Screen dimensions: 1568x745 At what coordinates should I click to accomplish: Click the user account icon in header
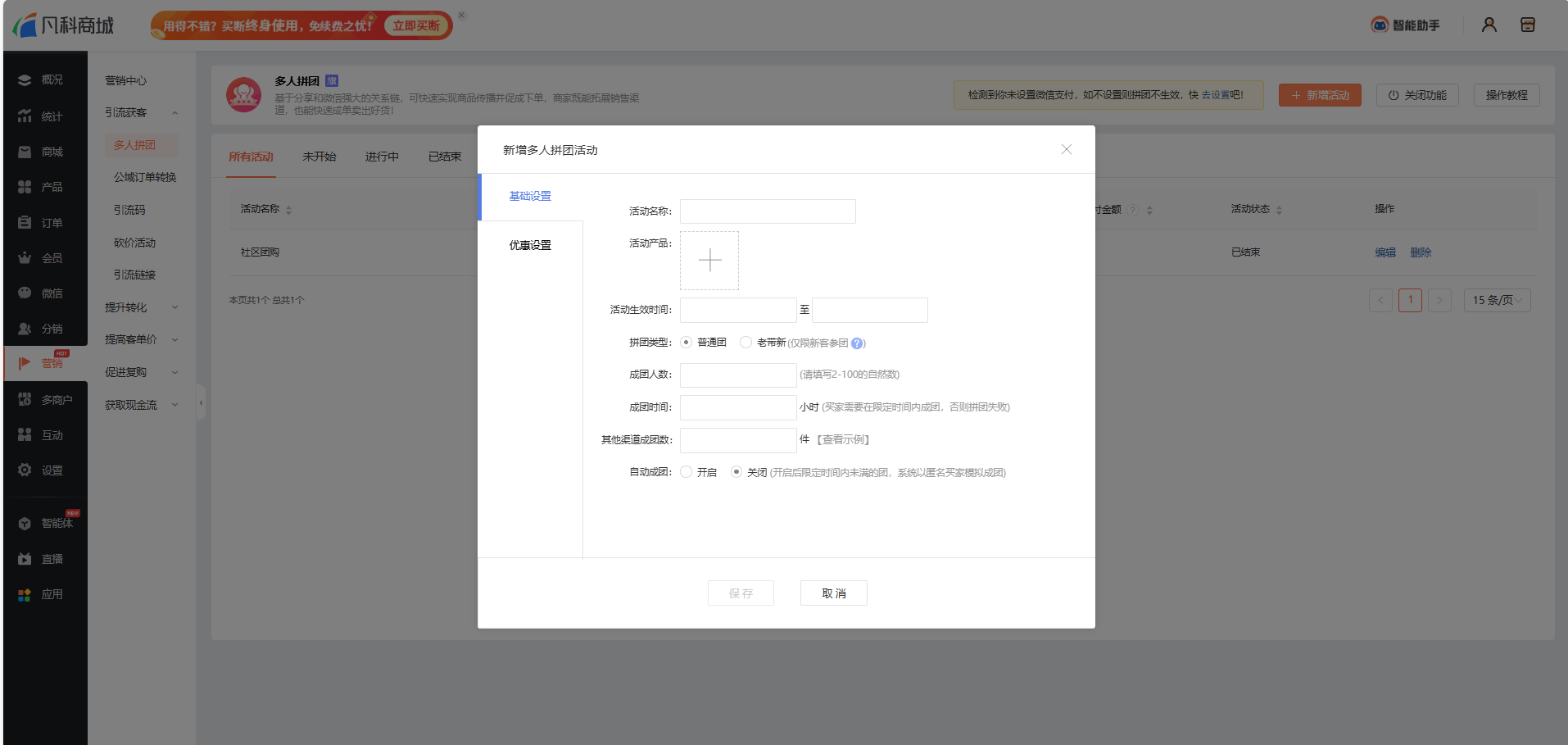[x=1489, y=25]
